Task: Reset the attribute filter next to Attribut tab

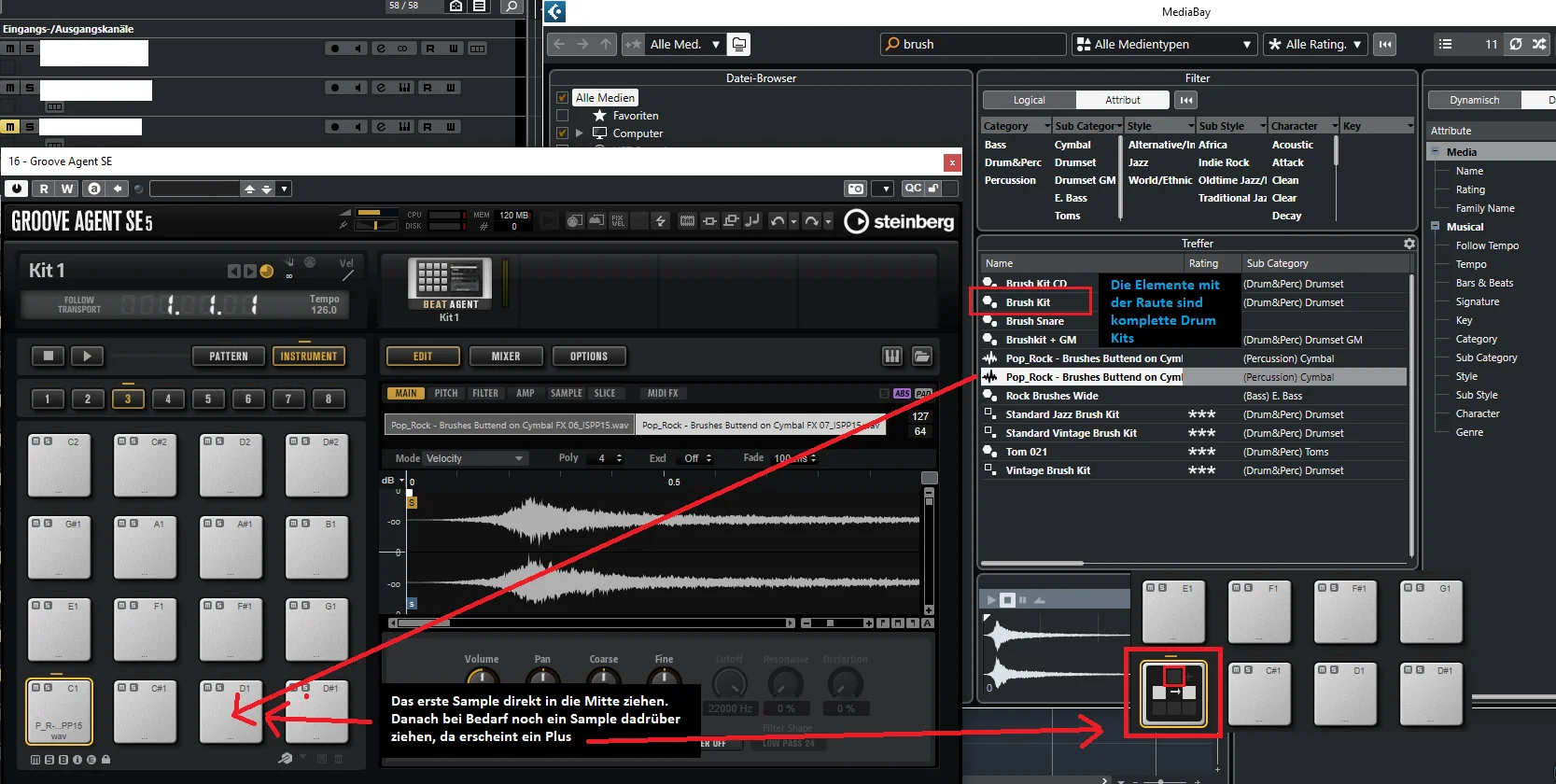Action: point(1185,100)
